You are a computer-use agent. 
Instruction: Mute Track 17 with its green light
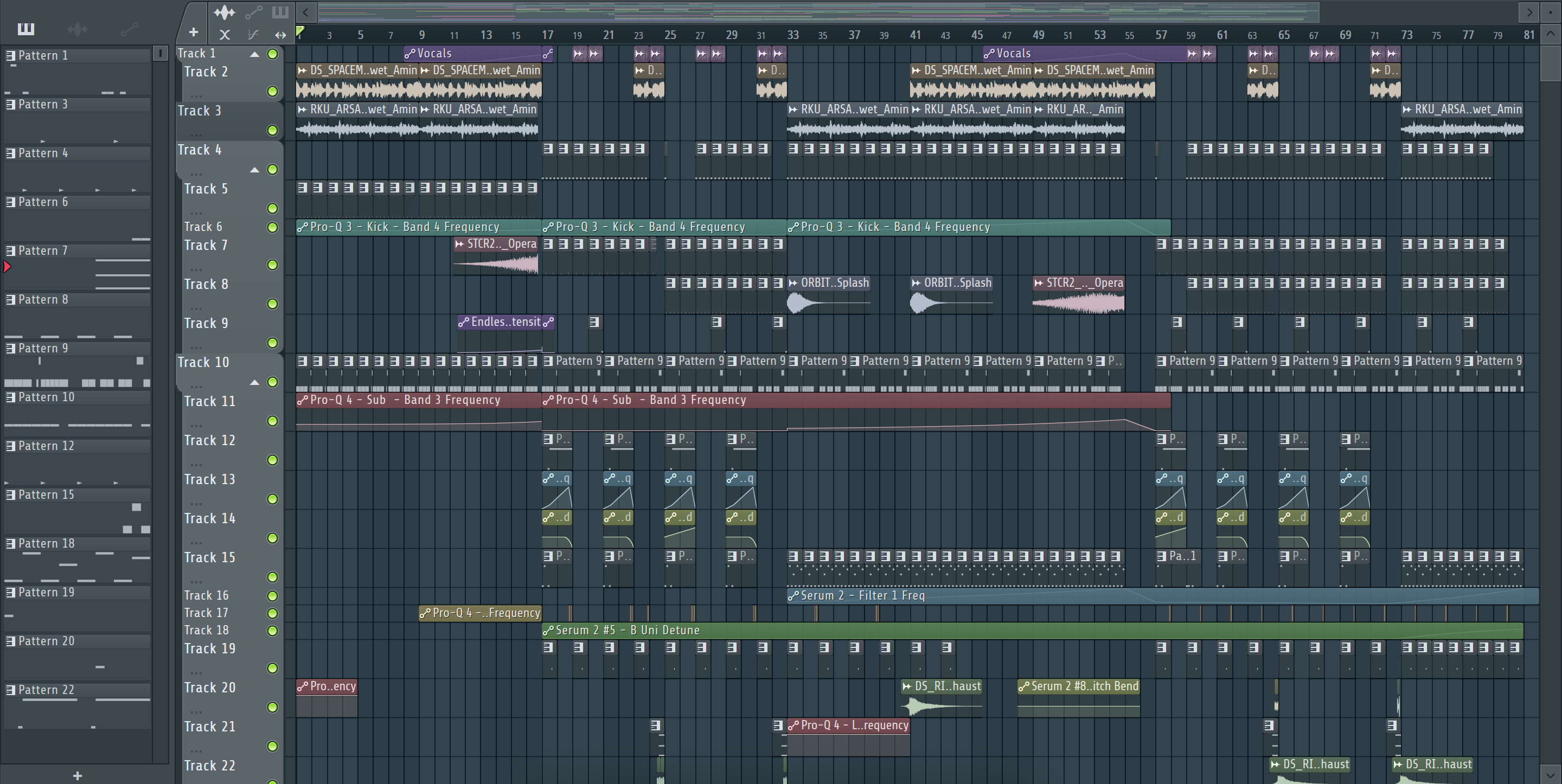(273, 614)
